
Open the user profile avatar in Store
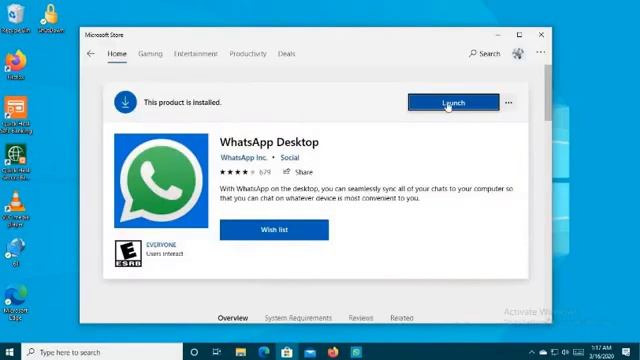[518, 53]
